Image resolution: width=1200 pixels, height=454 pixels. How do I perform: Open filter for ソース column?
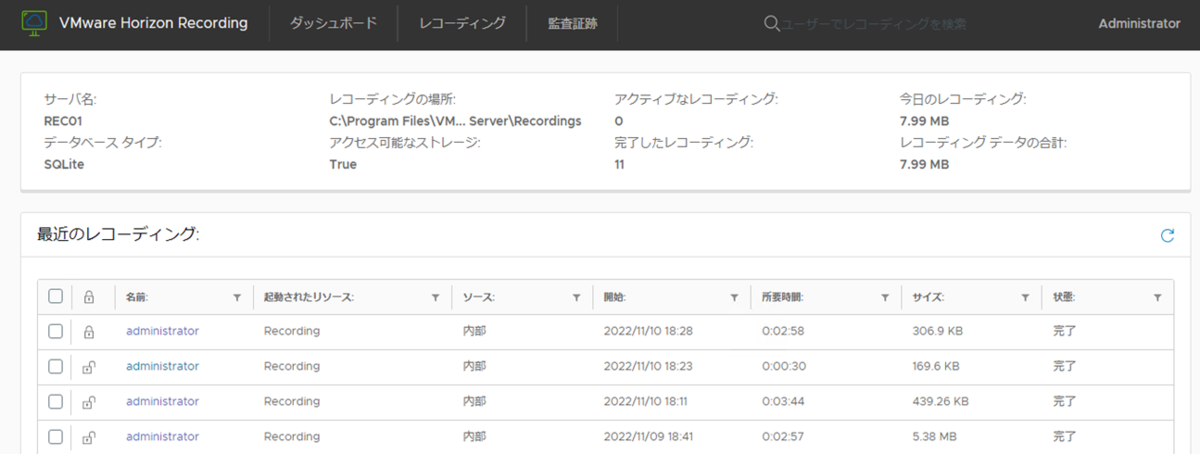(x=577, y=297)
